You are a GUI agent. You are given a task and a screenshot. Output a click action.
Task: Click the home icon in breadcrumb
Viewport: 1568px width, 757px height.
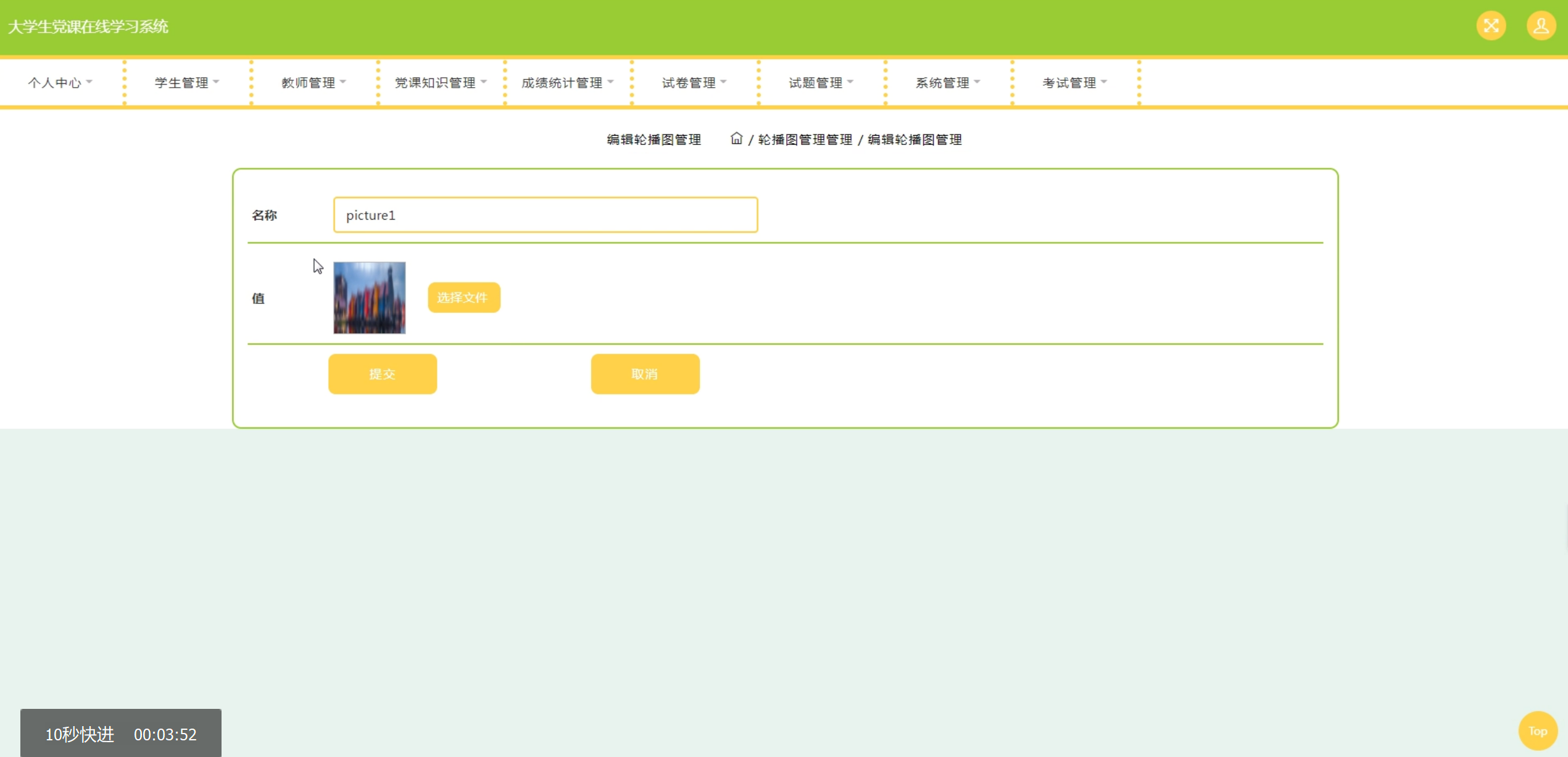click(736, 139)
